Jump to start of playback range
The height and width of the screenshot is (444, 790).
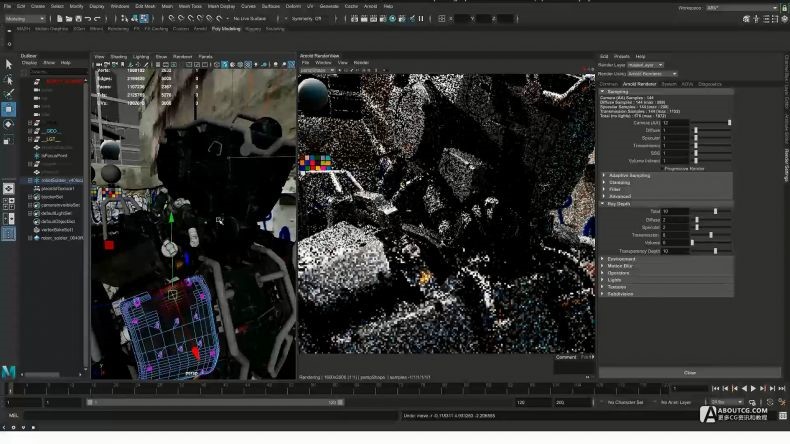pos(716,389)
